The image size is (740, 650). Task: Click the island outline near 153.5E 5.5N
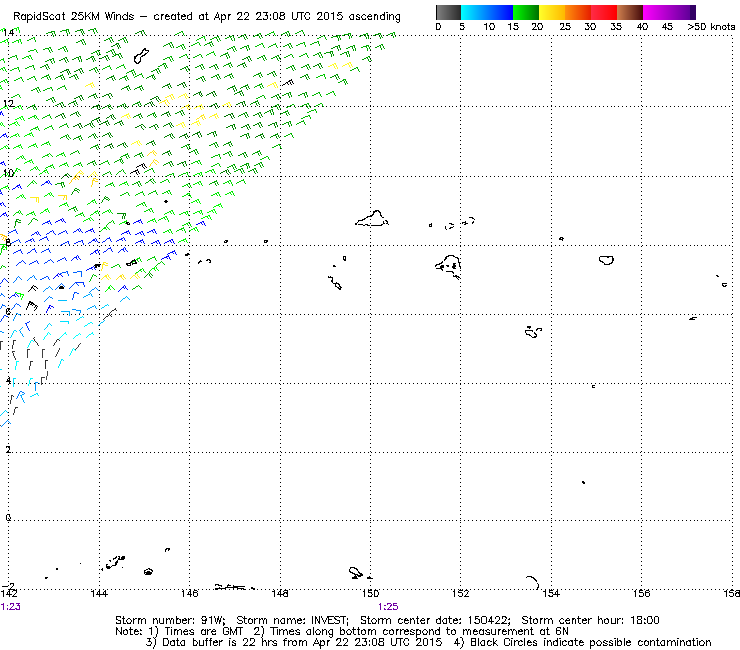[533, 332]
